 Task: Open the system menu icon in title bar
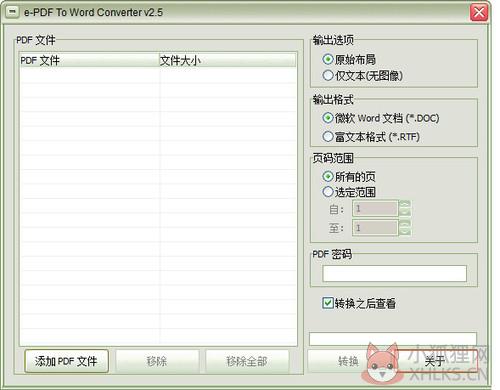coord(12,12)
